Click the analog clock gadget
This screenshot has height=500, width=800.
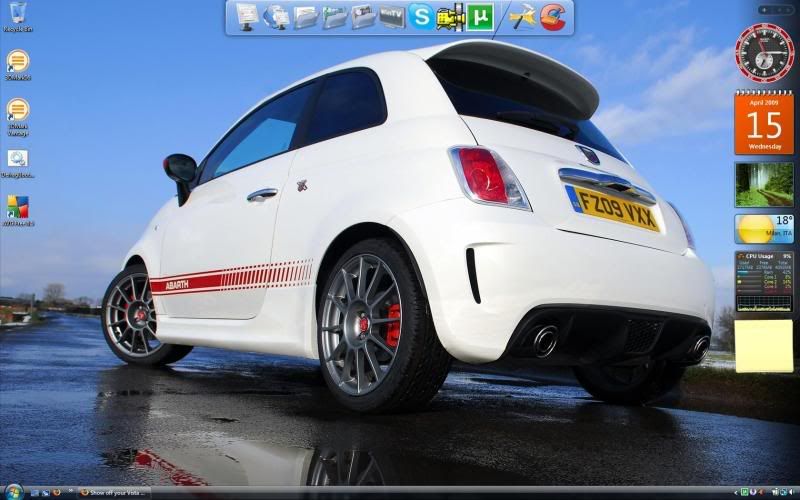[764, 53]
